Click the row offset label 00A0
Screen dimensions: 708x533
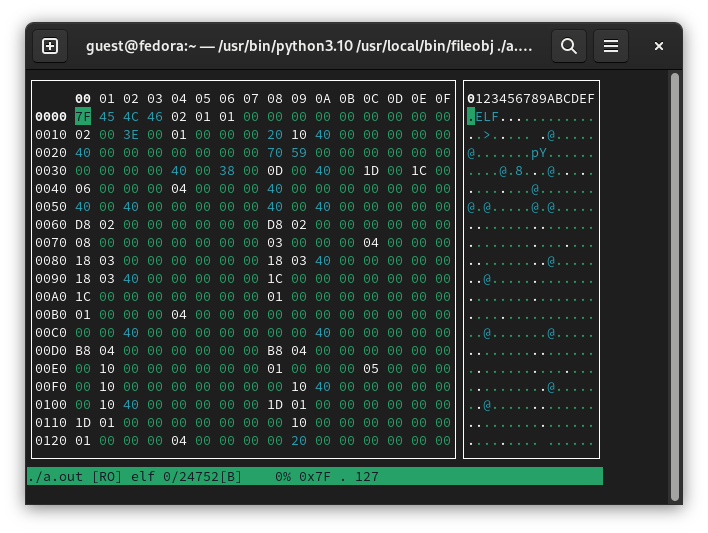[x=51, y=297]
